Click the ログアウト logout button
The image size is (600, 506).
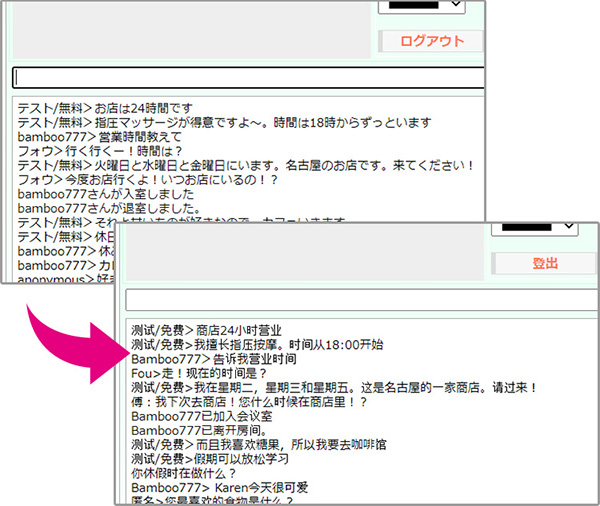tap(431, 41)
